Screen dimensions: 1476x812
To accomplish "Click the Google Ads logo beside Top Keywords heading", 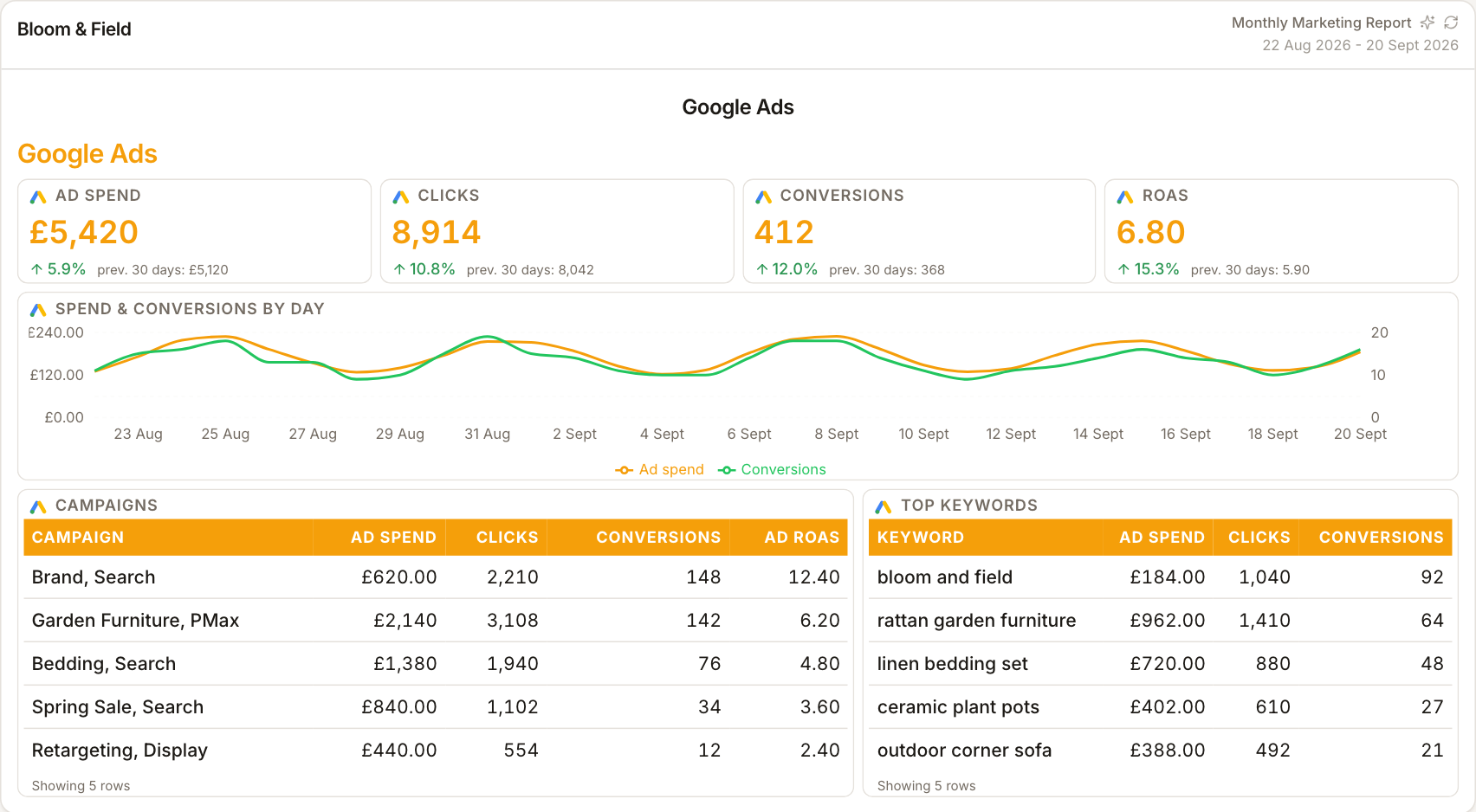I will click(884, 506).
